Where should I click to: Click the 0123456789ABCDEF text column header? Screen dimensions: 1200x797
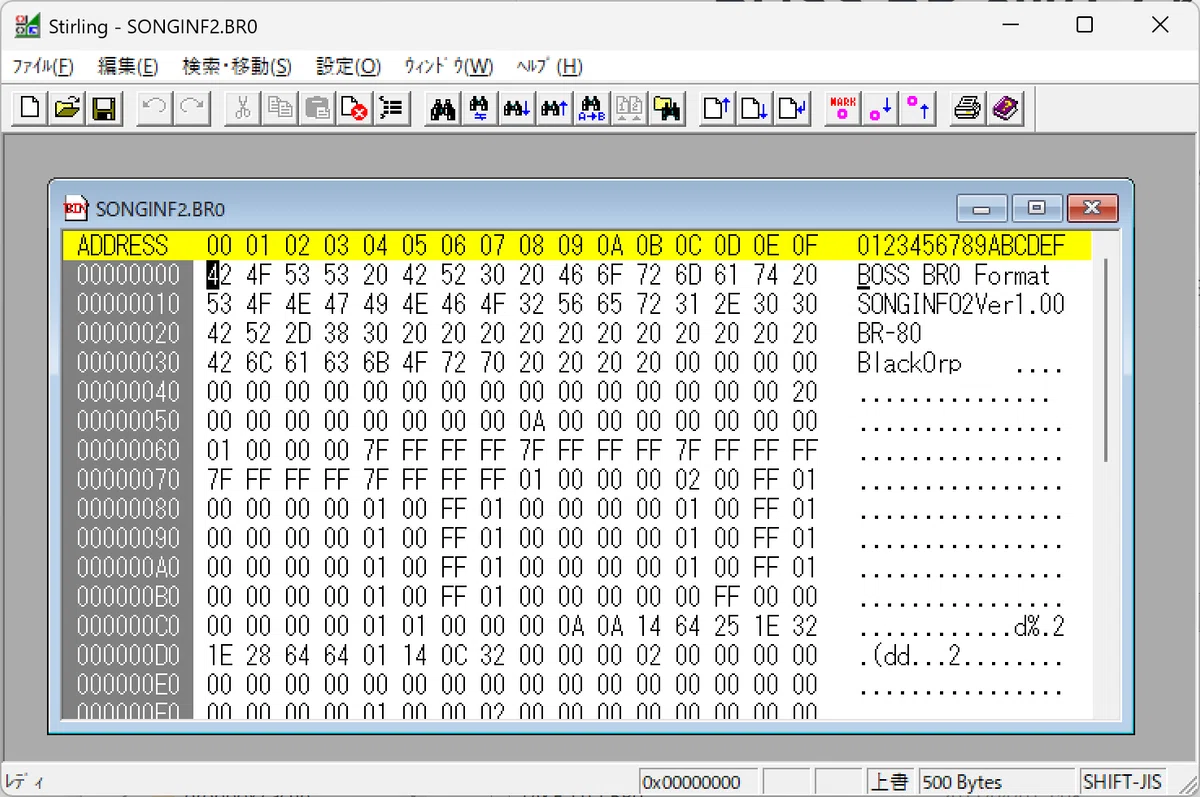(x=961, y=246)
